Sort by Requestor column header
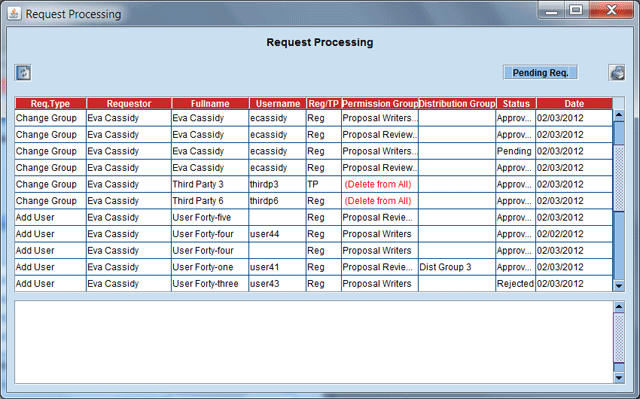Screen dimensions: 640x399 (x=129, y=104)
